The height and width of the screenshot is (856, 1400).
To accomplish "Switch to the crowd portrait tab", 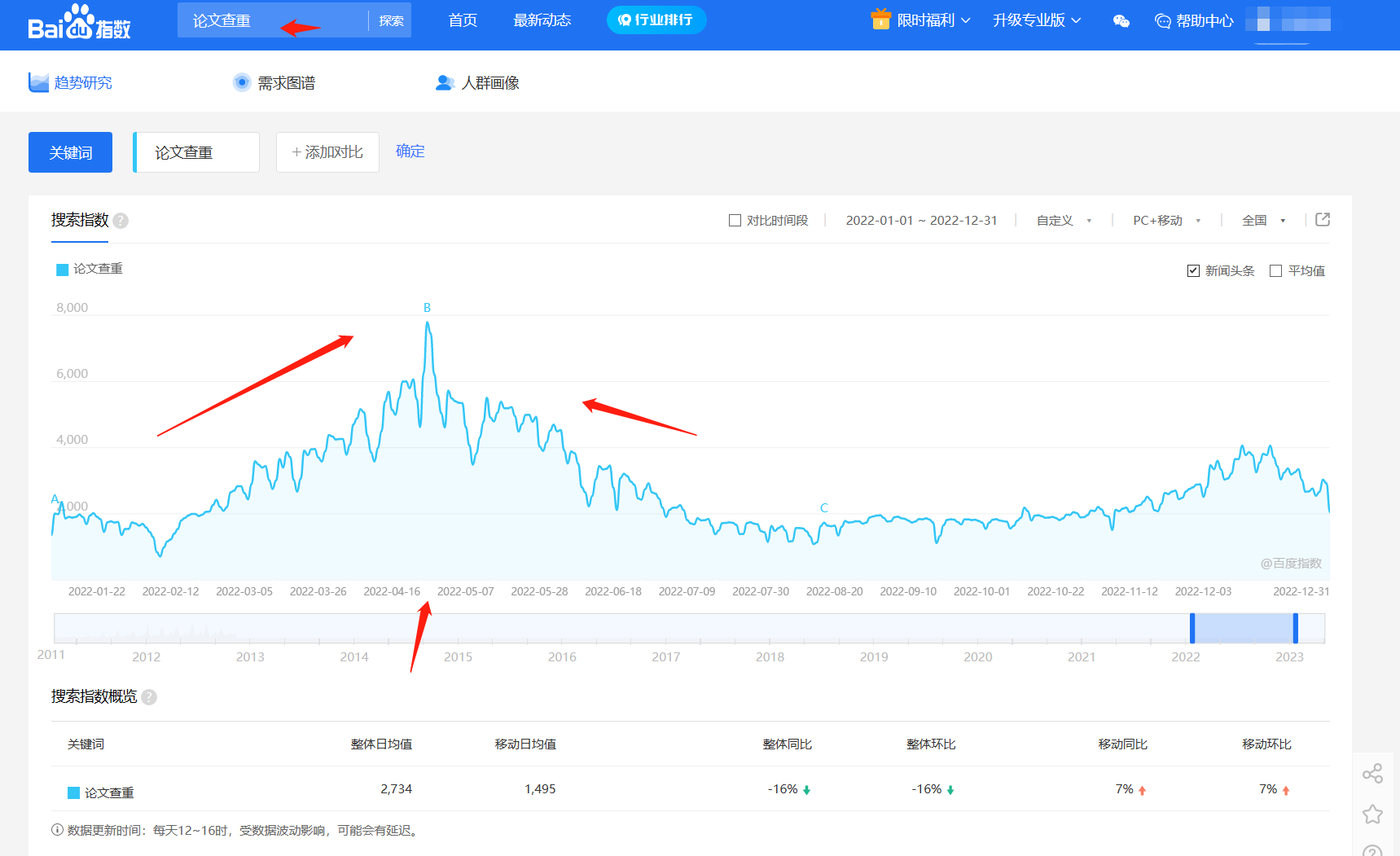I will point(477,82).
